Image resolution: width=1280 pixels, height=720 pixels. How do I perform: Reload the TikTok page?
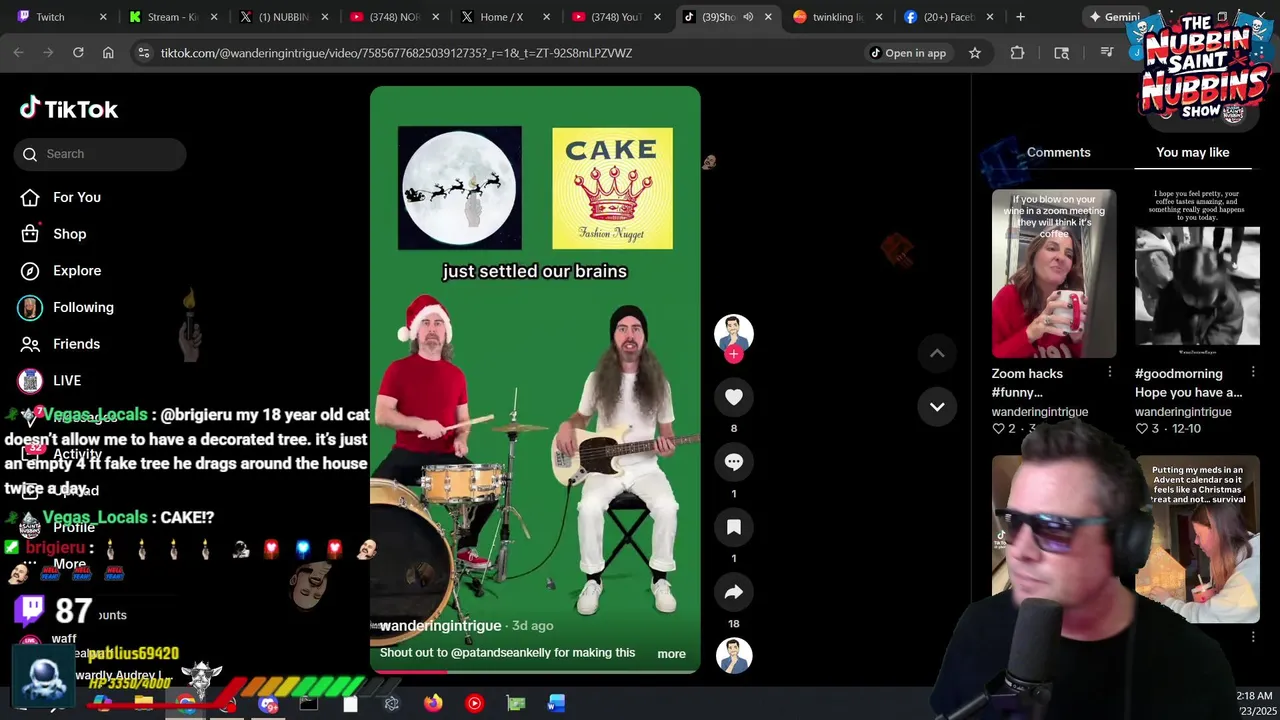click(x=78, y=53)
